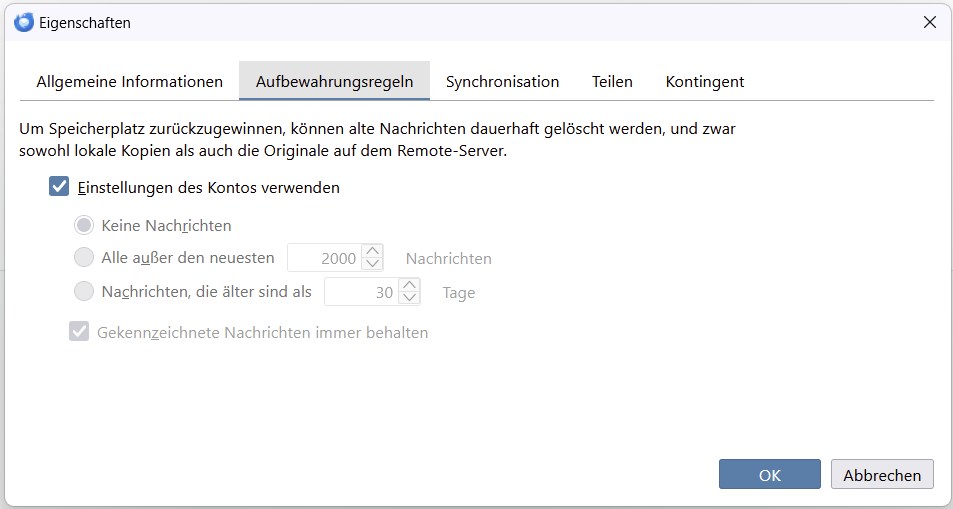Increase the 30 days stepper arrow
The image size is (953, 509).
pos(410,285)
